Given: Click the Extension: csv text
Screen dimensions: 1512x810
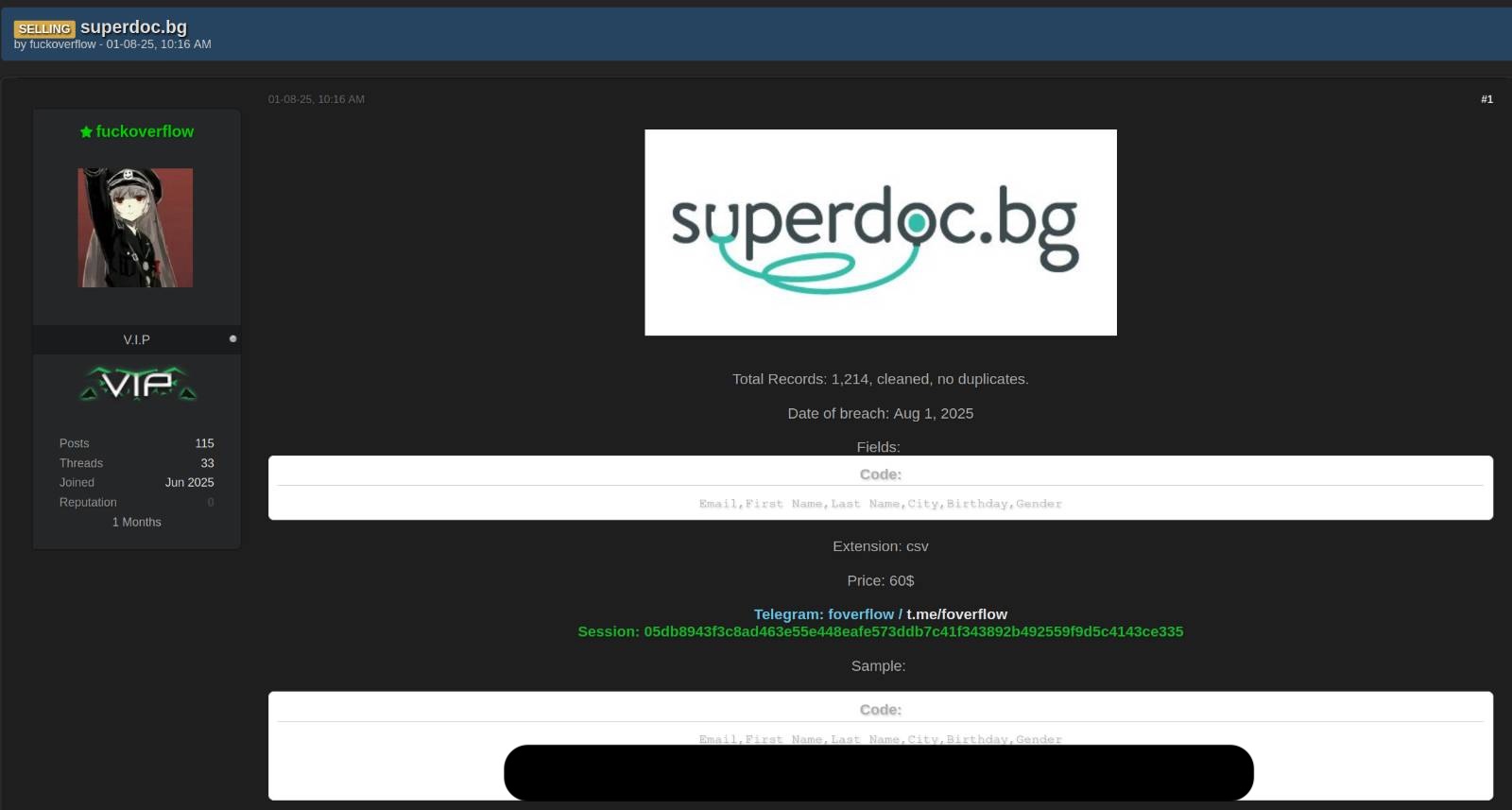Looking at the screenshot, I should click(x=881, y=546).
